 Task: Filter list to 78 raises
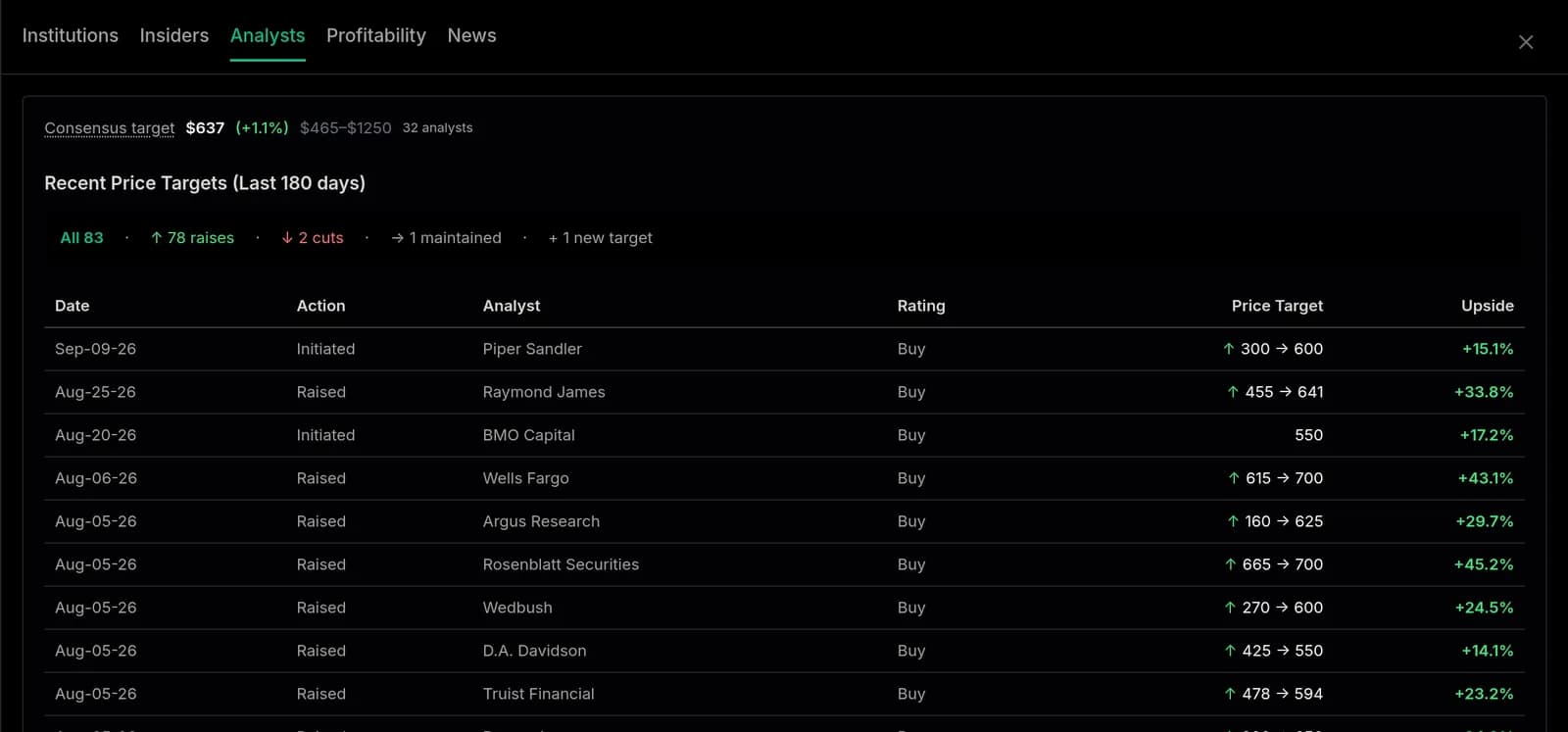[x=192, y=237]
